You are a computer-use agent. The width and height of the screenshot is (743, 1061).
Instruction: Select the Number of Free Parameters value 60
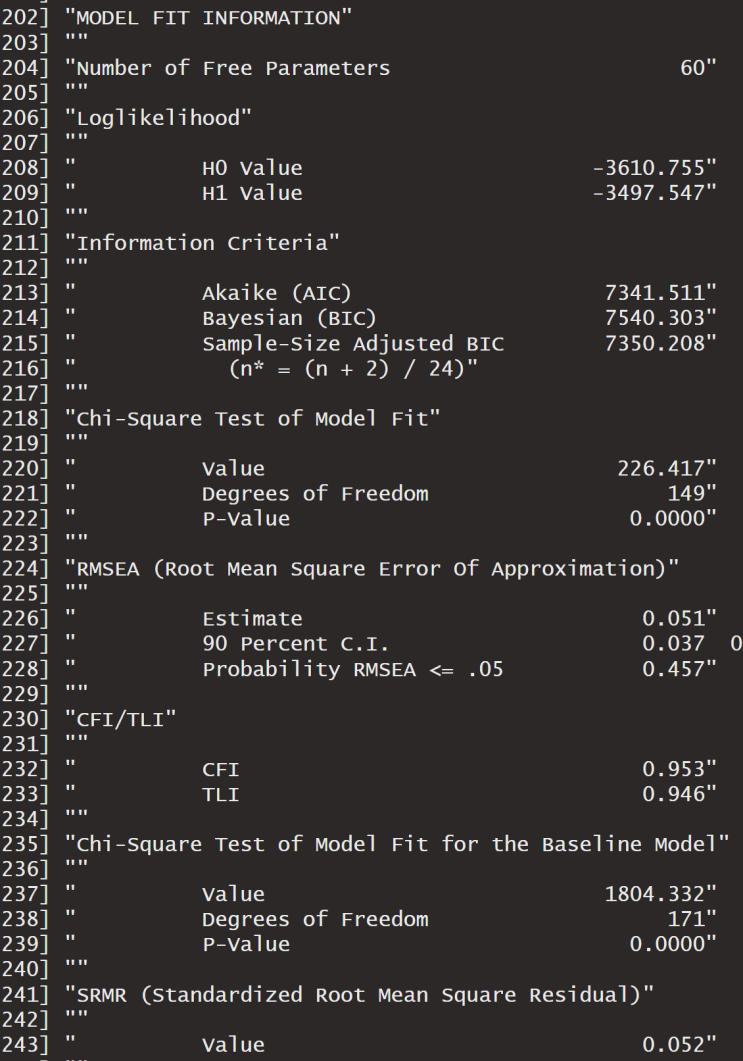pyautogui.click(x=692, y=68)
